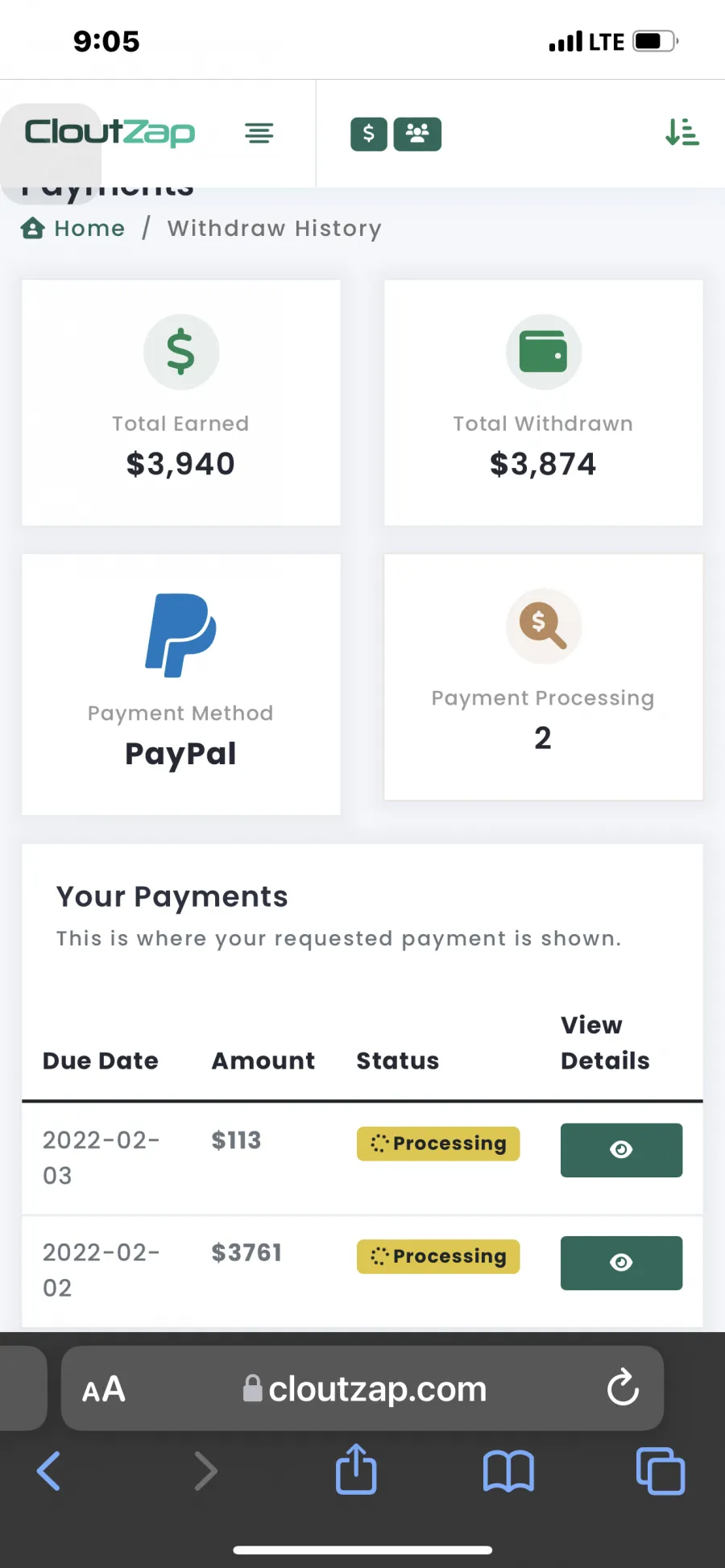Image resolution: width=725 pixels, height=1568 pixels.
Task: Tap the sort descending icon in header
Action: click(681, 132)
